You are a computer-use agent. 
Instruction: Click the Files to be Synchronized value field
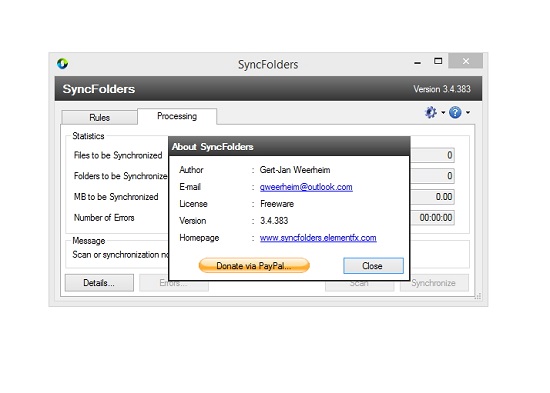click(x=432, y=155)
